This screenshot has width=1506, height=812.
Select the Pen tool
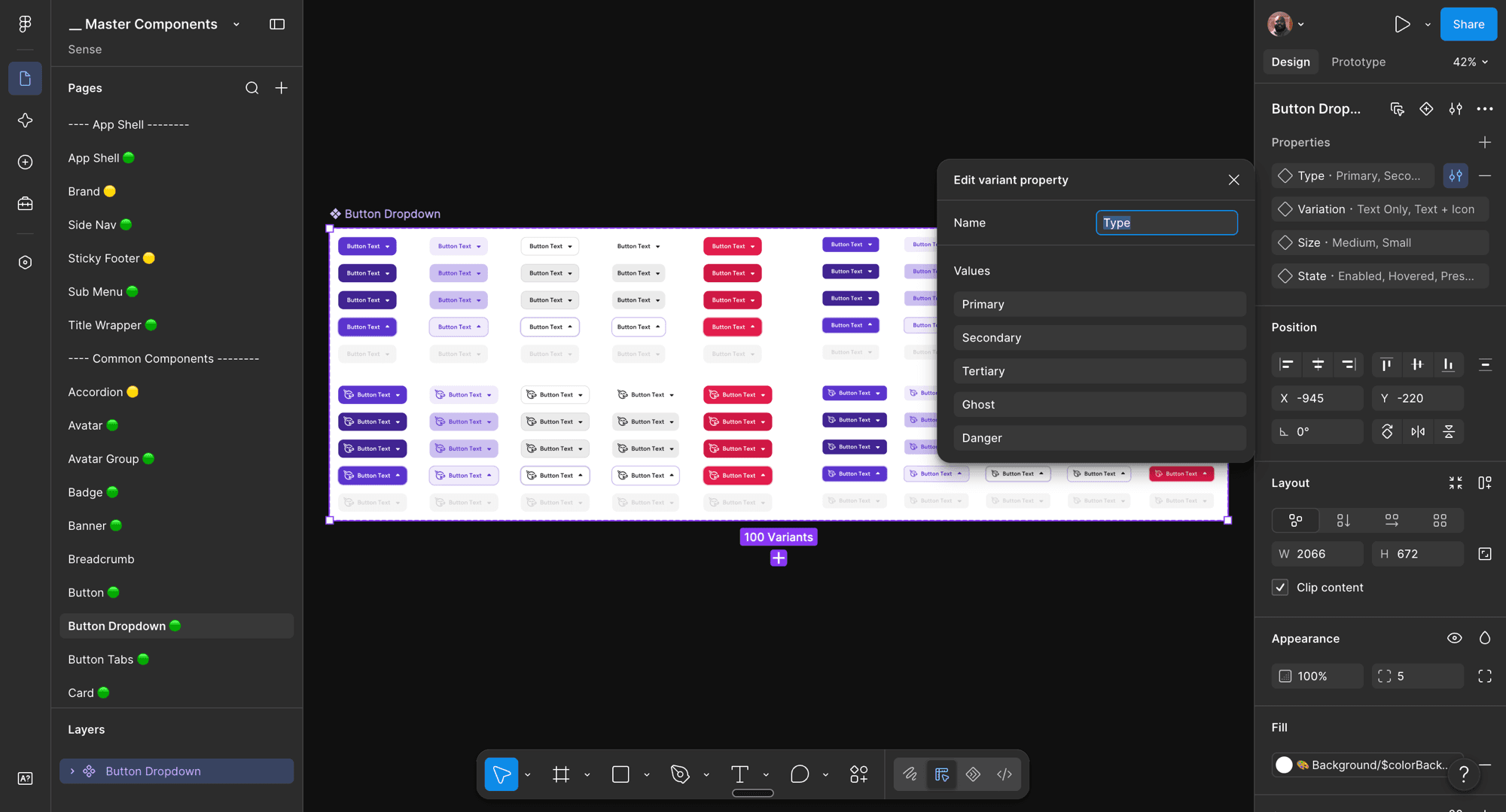(x=680, y=774)
